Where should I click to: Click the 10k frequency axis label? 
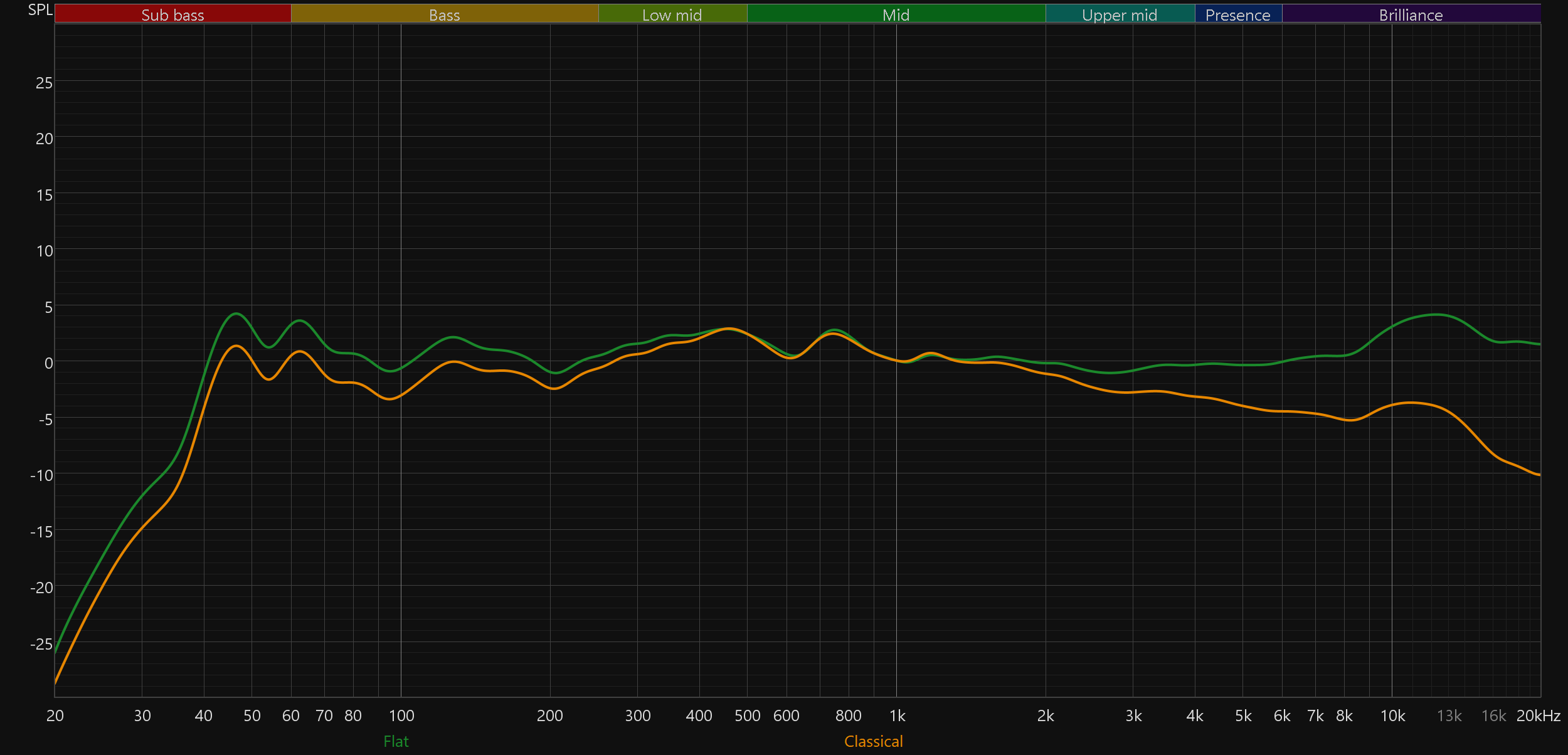1392,715
